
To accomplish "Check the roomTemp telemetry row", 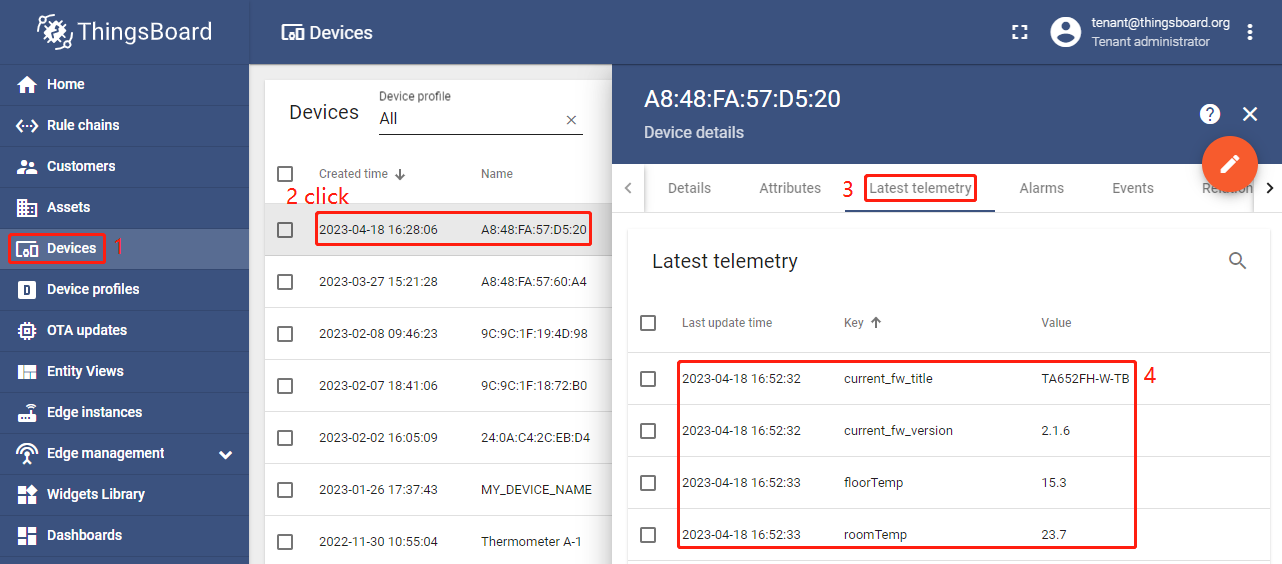I will point(648,535).
